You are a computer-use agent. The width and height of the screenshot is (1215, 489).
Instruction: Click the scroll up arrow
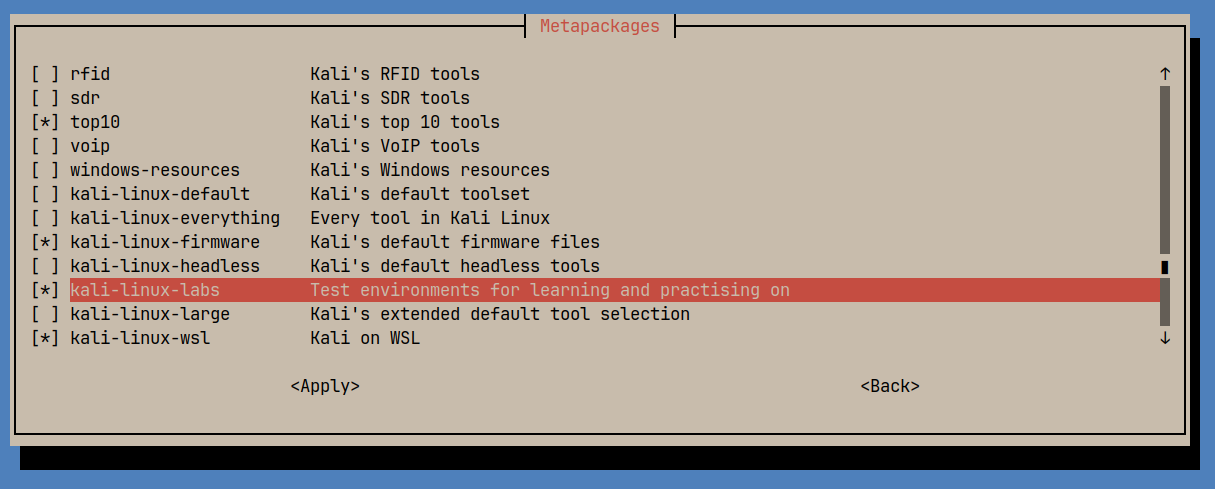1165,74
